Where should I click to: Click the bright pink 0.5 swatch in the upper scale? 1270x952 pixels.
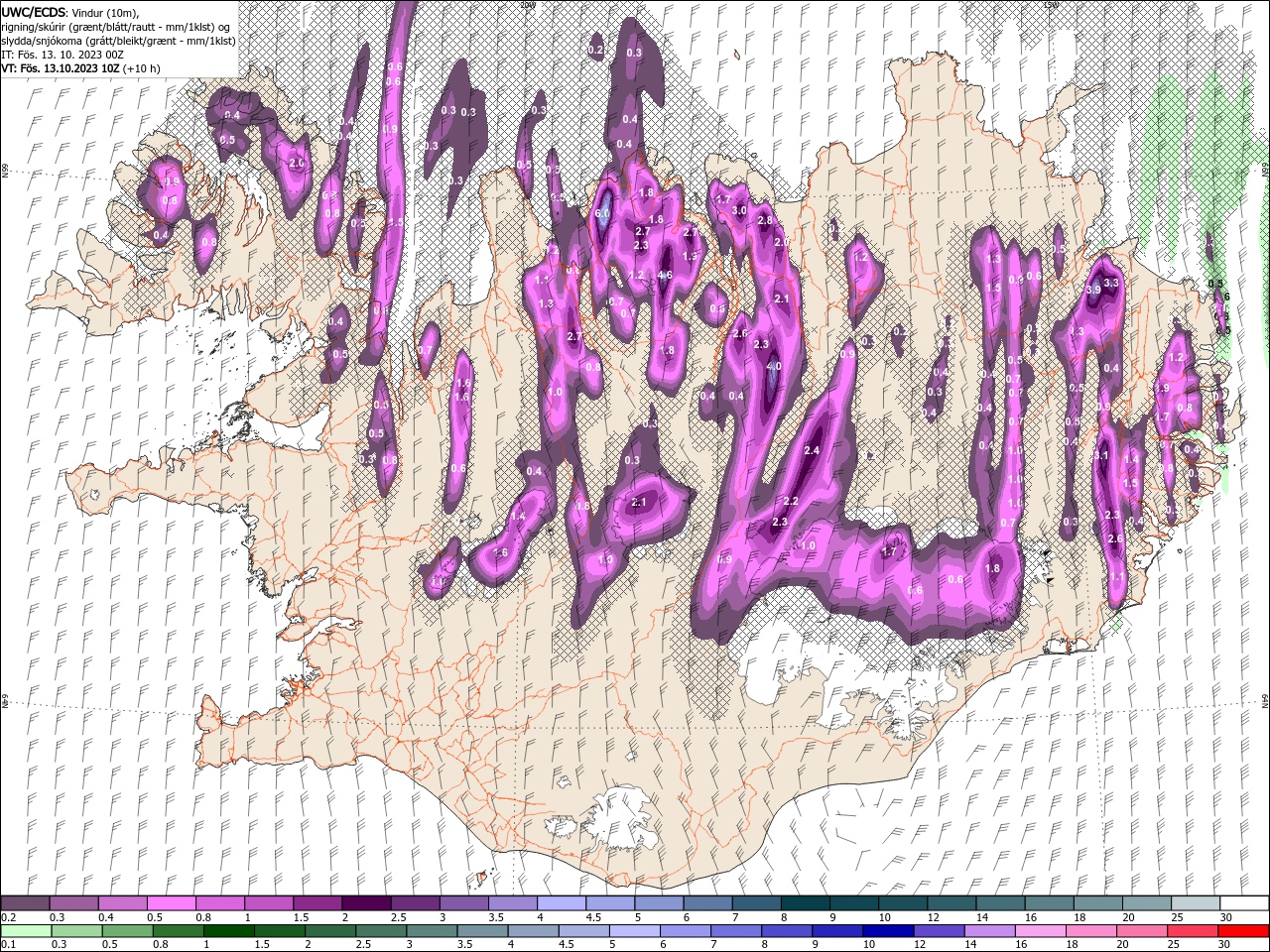(x=171, y=902)
